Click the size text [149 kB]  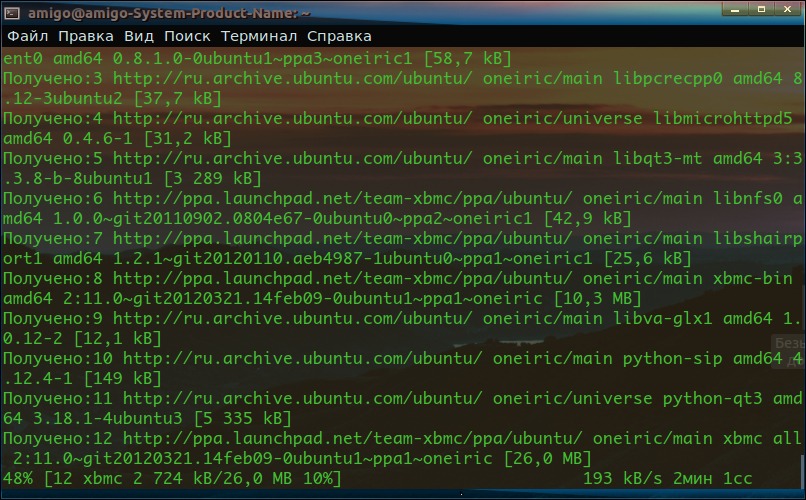pos(122,379)
